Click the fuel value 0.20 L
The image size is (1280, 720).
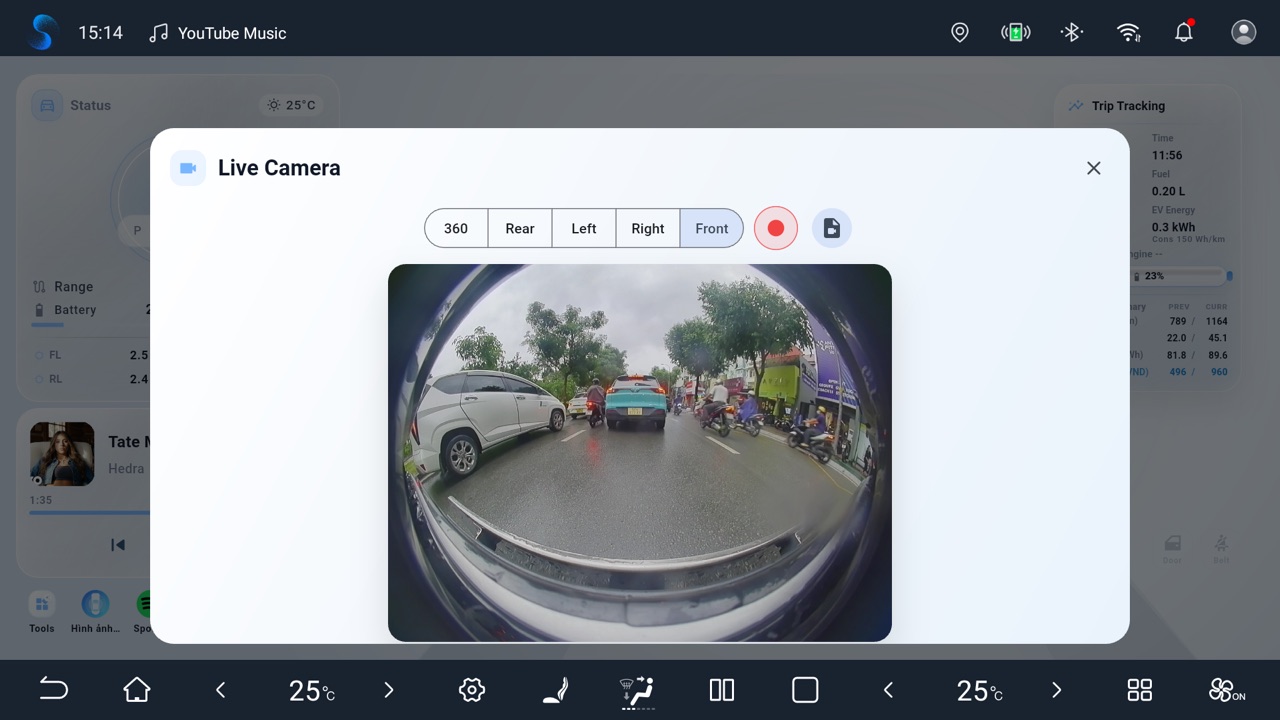1169,191
